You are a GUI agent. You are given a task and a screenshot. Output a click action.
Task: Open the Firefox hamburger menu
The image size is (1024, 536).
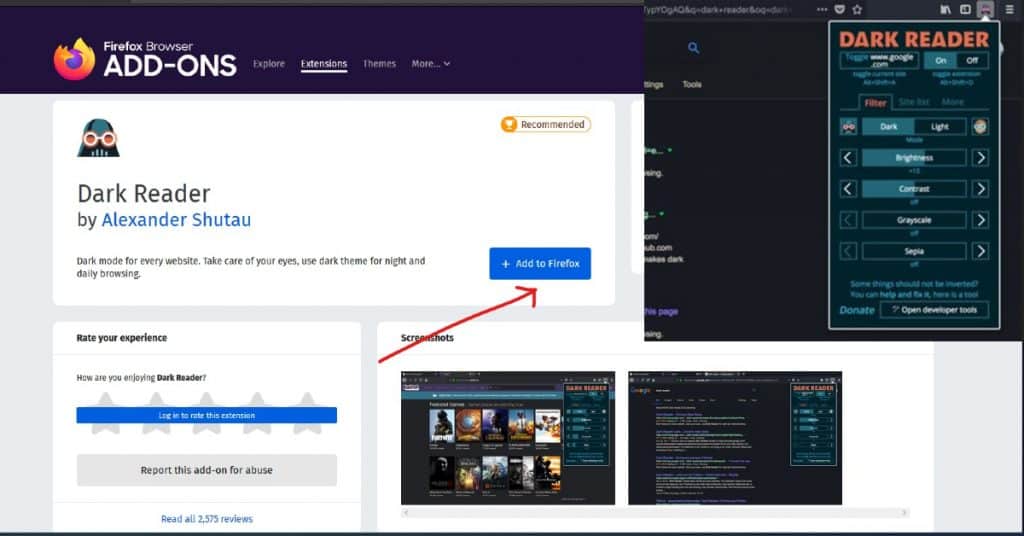(1010, 9)
